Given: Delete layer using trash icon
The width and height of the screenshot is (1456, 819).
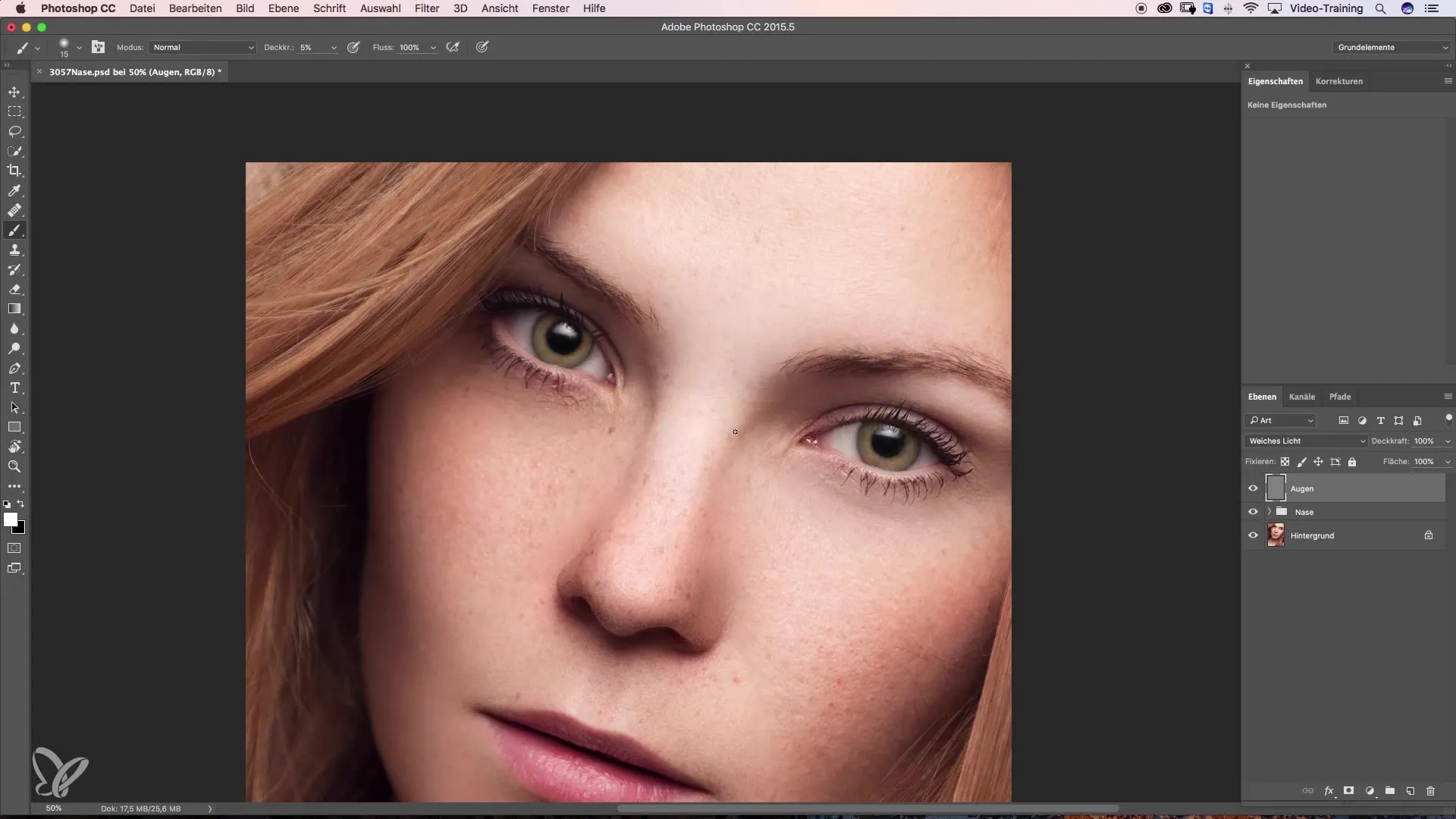Looking at the screenshot, I should coord(1431,791).
